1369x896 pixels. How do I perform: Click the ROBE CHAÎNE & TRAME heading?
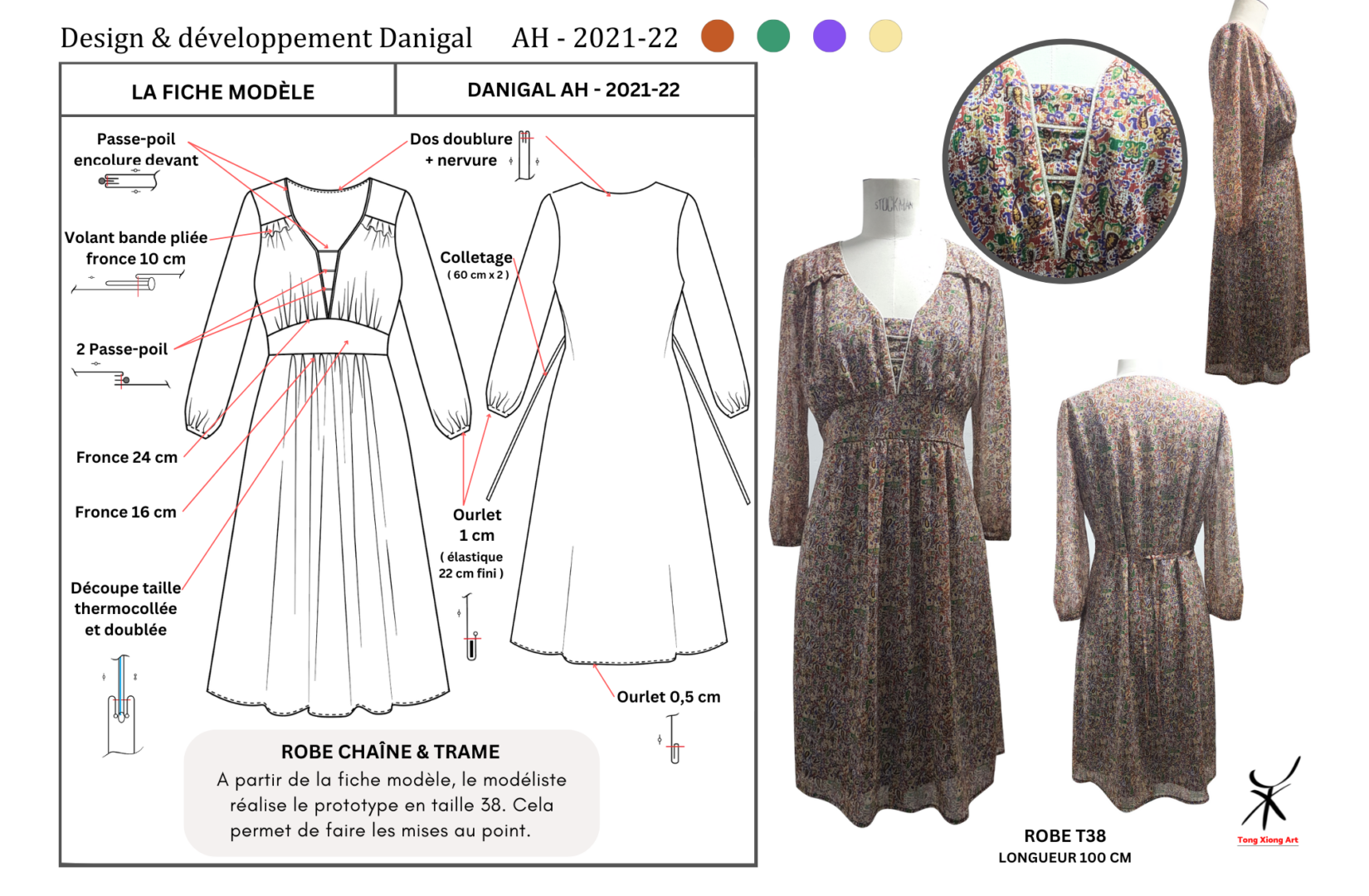(391, 752)
